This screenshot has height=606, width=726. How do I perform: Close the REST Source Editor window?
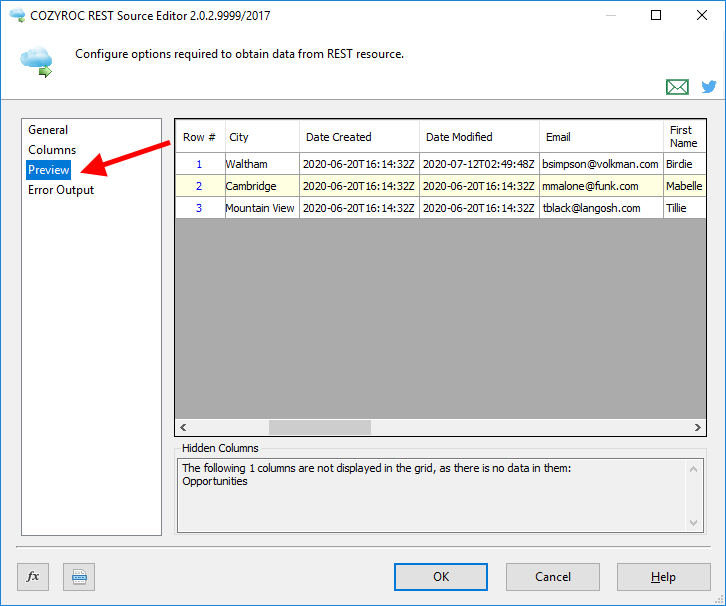(701, 15)
